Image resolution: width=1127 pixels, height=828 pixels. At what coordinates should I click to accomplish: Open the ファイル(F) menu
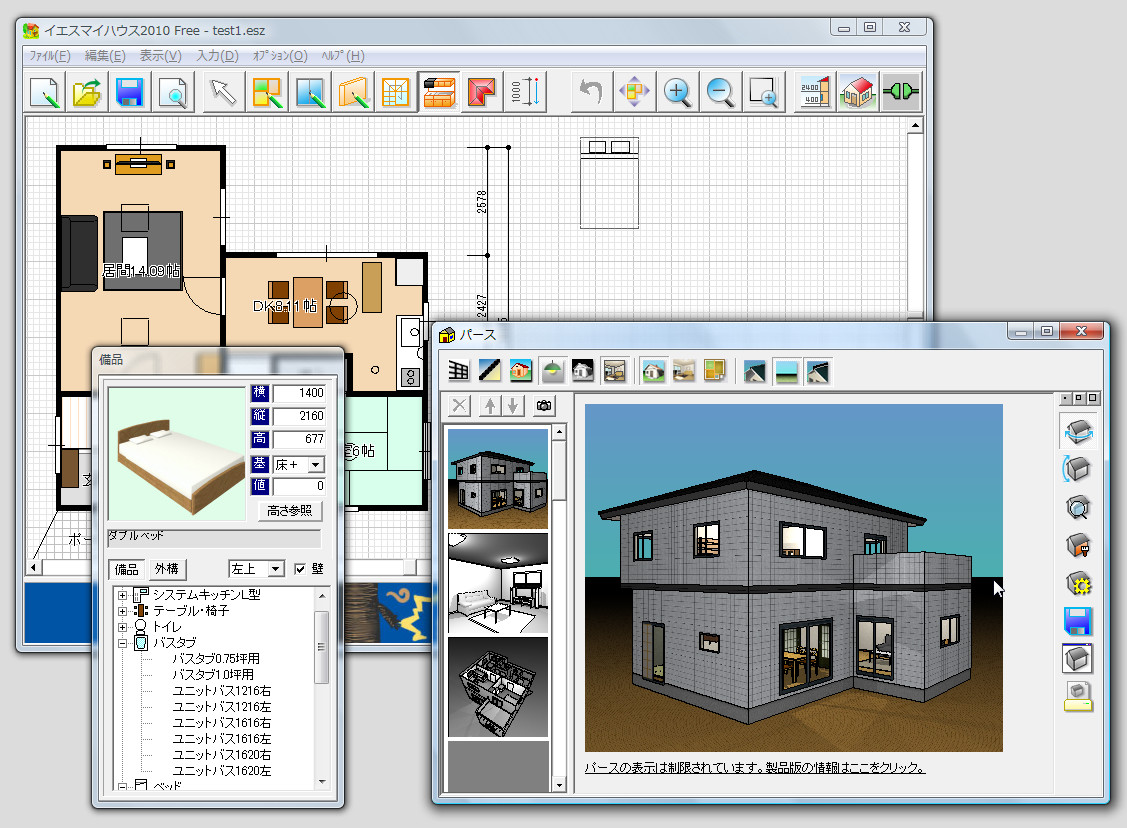[x=50, y=55]
